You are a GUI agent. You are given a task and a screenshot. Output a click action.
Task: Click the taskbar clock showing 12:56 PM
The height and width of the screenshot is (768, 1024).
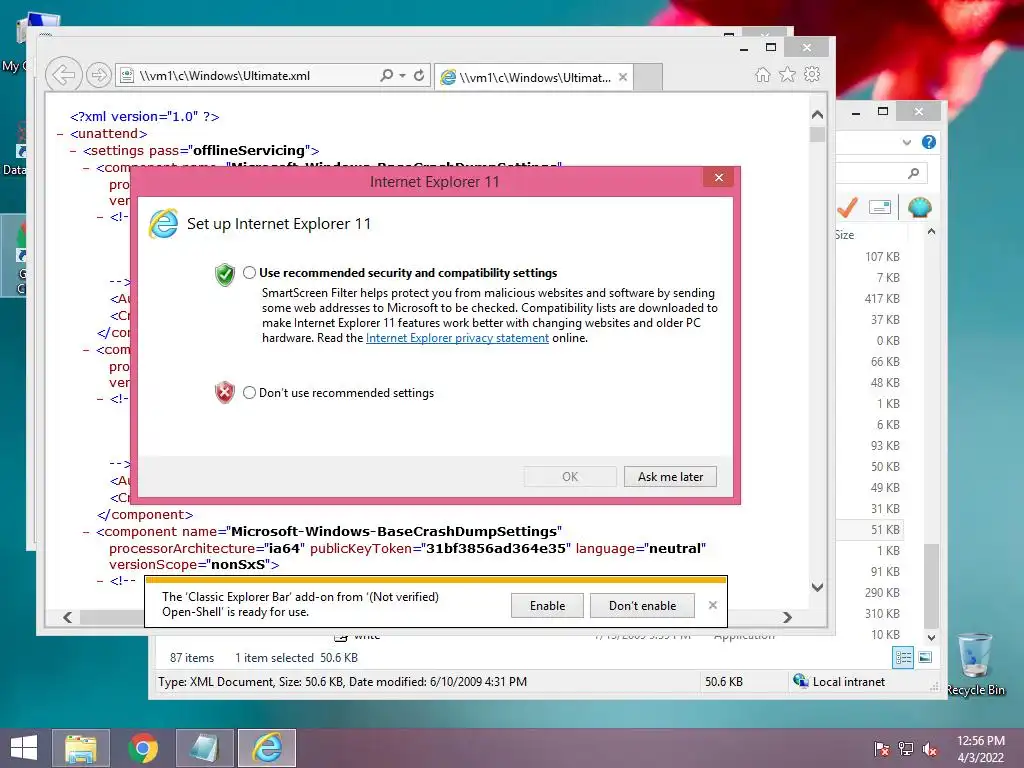(980, 748)
